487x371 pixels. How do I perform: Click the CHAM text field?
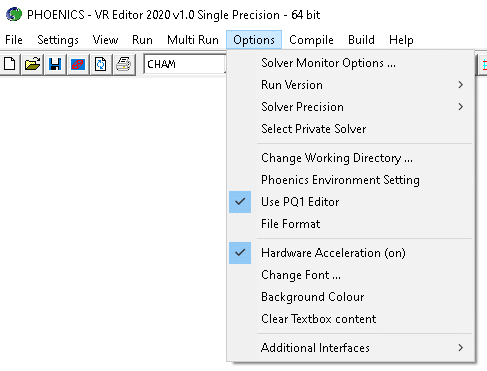tap(185, 64)
